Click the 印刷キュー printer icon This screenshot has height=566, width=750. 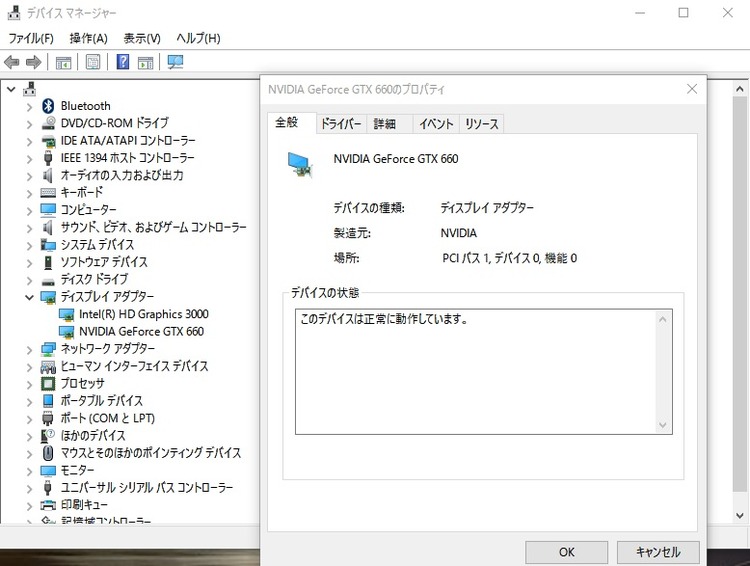pyautogui.click(x=48, y=505)
